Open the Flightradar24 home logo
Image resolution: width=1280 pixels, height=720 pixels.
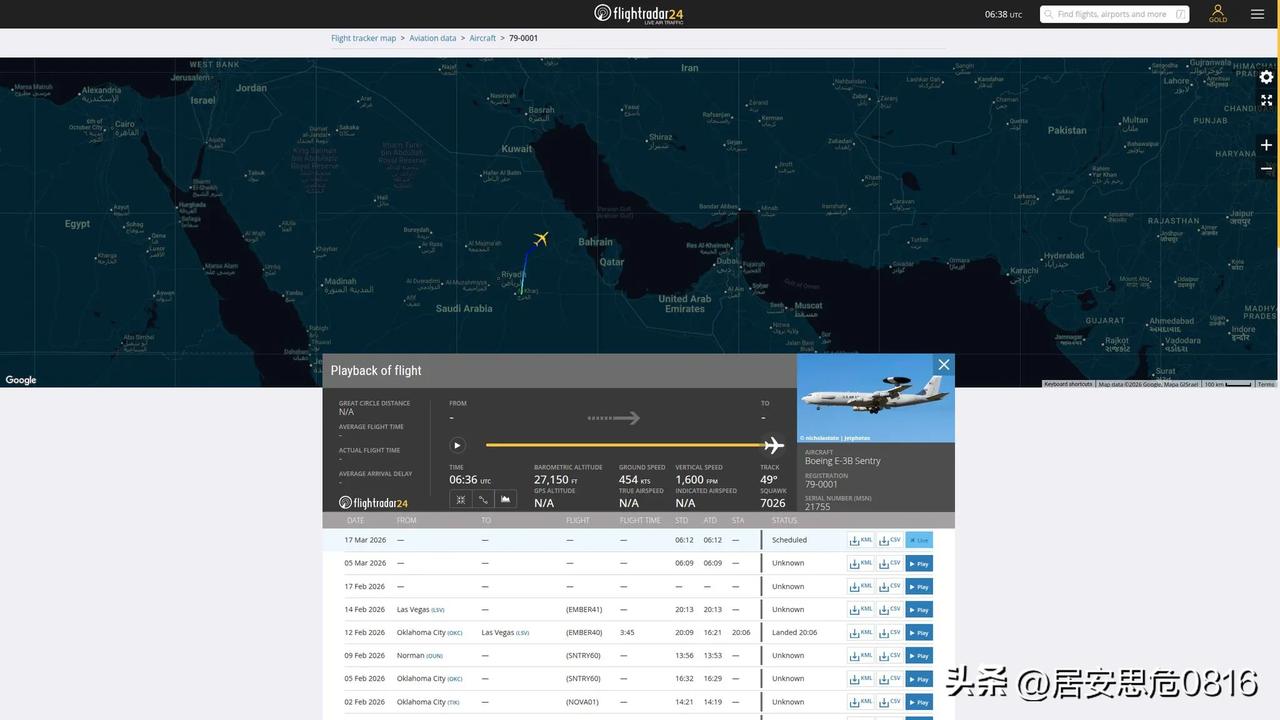[639, 14]
